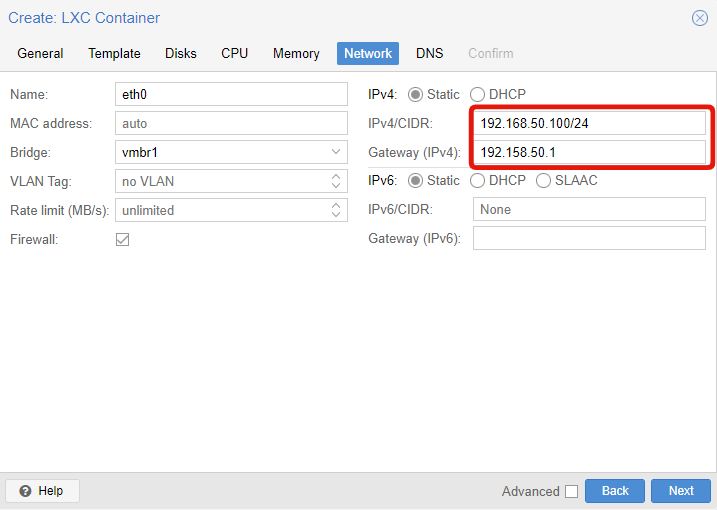Enable the Advanced checkbox

[571, 491]
